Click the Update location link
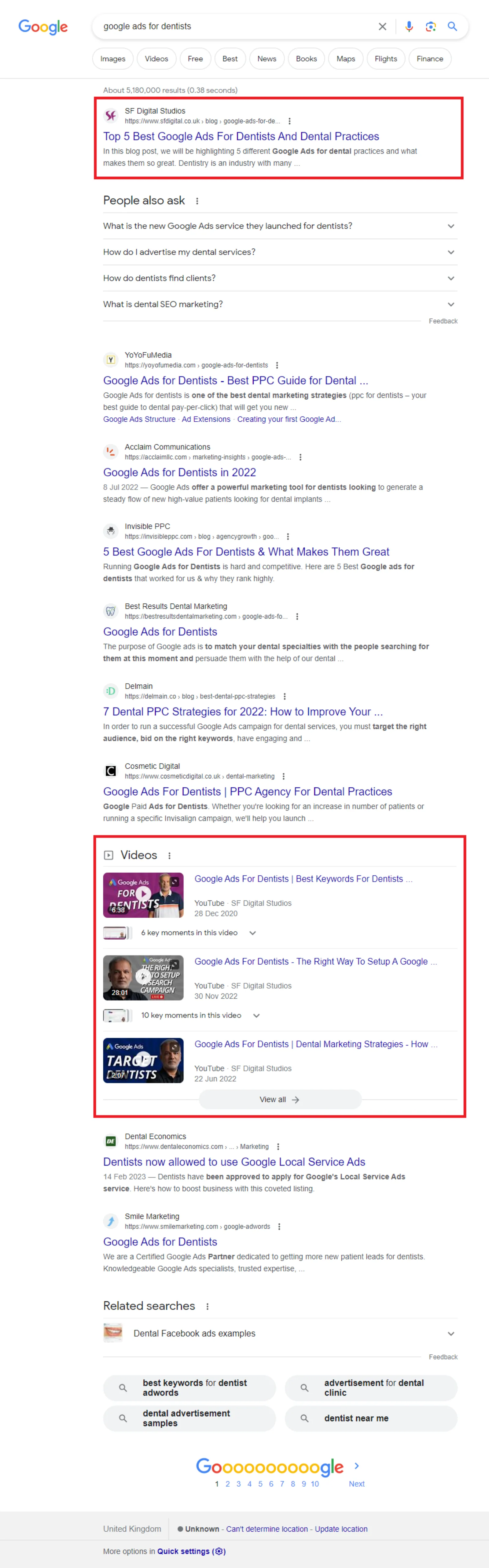This screenshot has width=489, height=1568. [x=341, y=1529]
